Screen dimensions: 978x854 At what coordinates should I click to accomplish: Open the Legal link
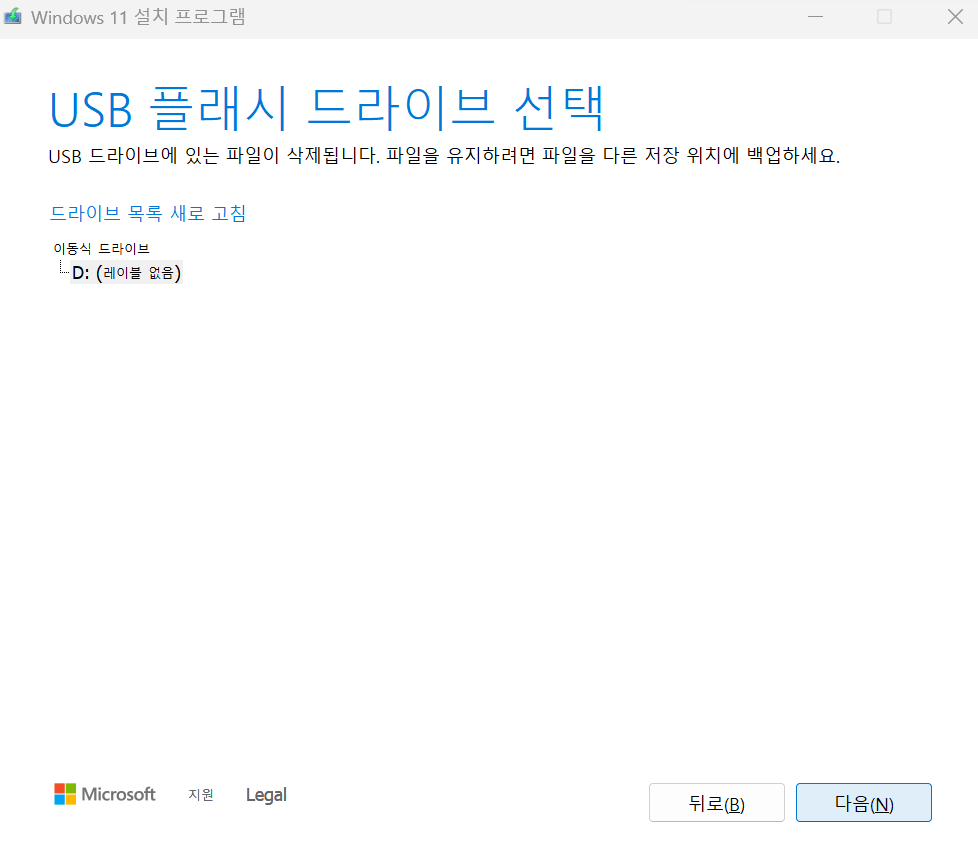click(x=266, y=795)
